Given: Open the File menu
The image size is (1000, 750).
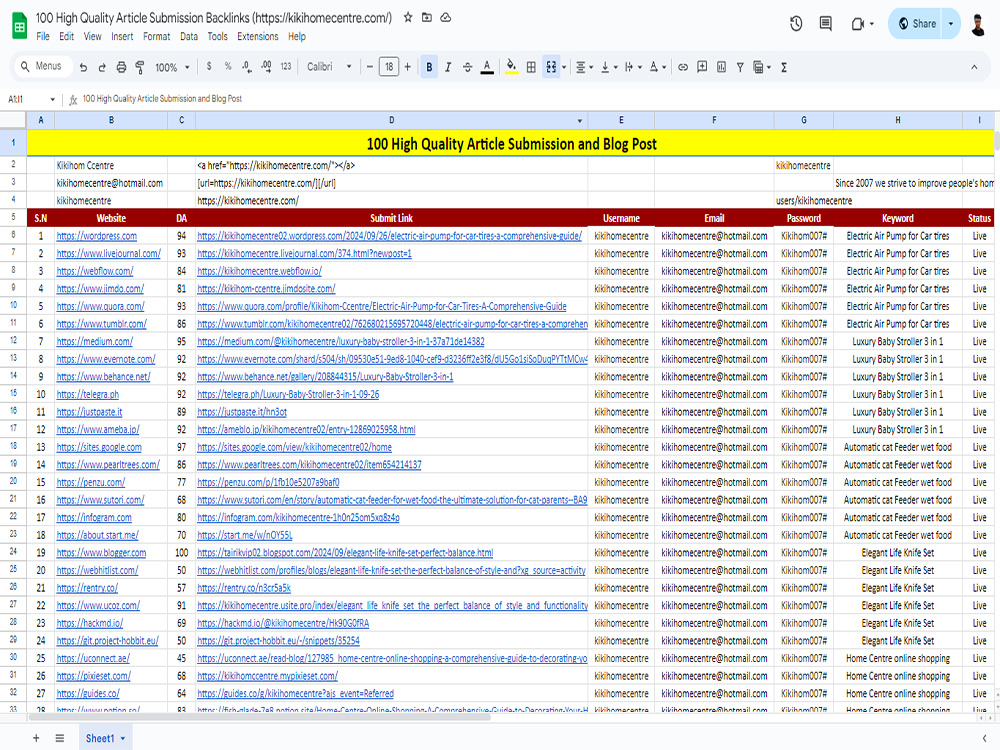Looking at the screenshot, I should (x=43, y=36).
